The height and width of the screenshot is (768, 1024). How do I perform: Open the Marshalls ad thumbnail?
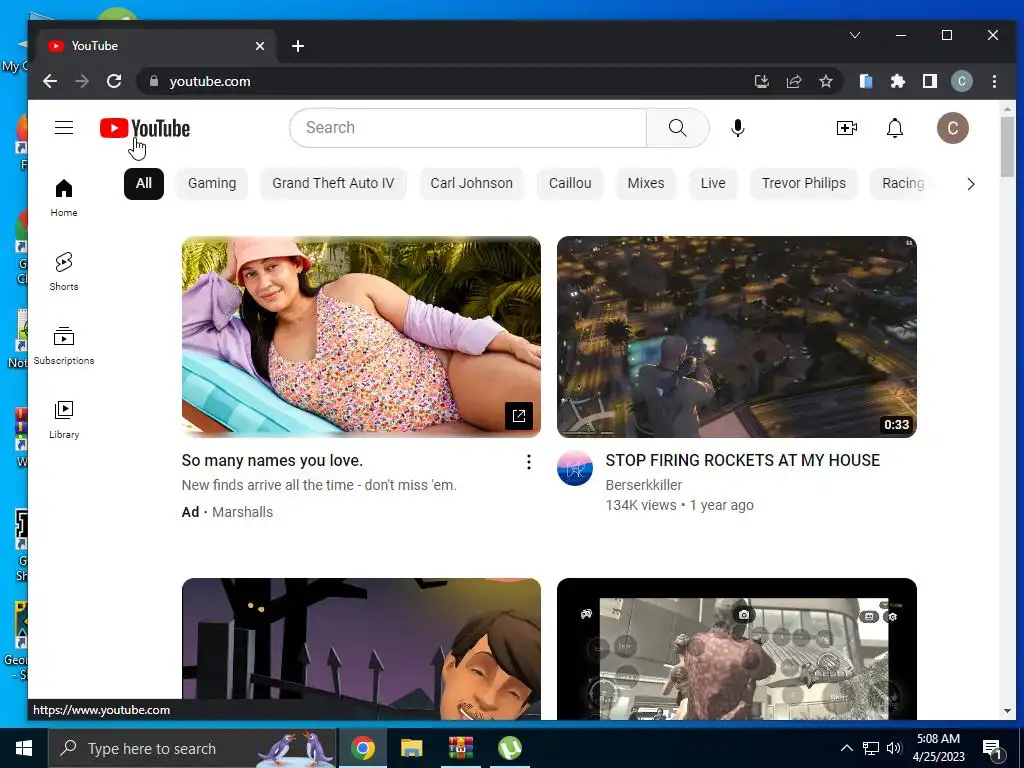coord(361,337)
